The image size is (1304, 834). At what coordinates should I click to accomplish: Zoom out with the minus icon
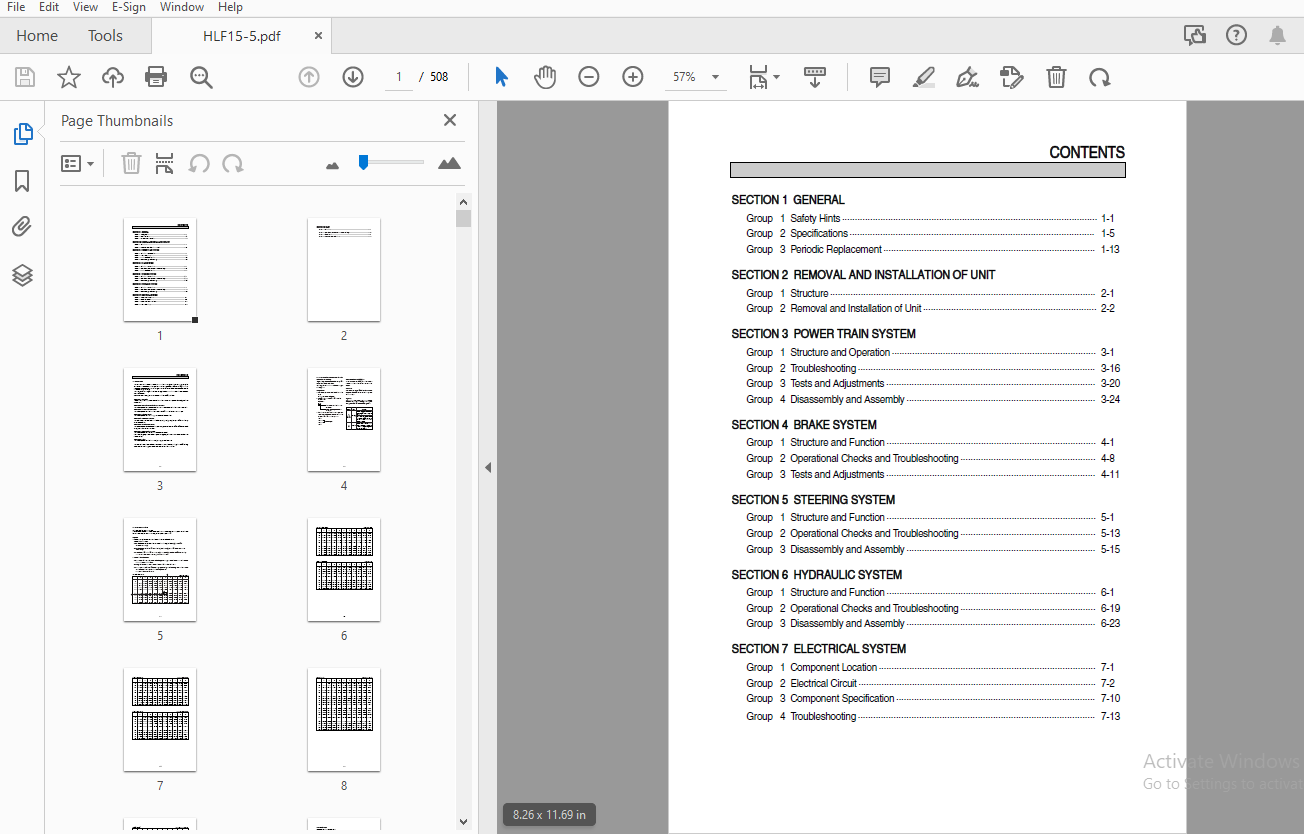pos(589,77)
